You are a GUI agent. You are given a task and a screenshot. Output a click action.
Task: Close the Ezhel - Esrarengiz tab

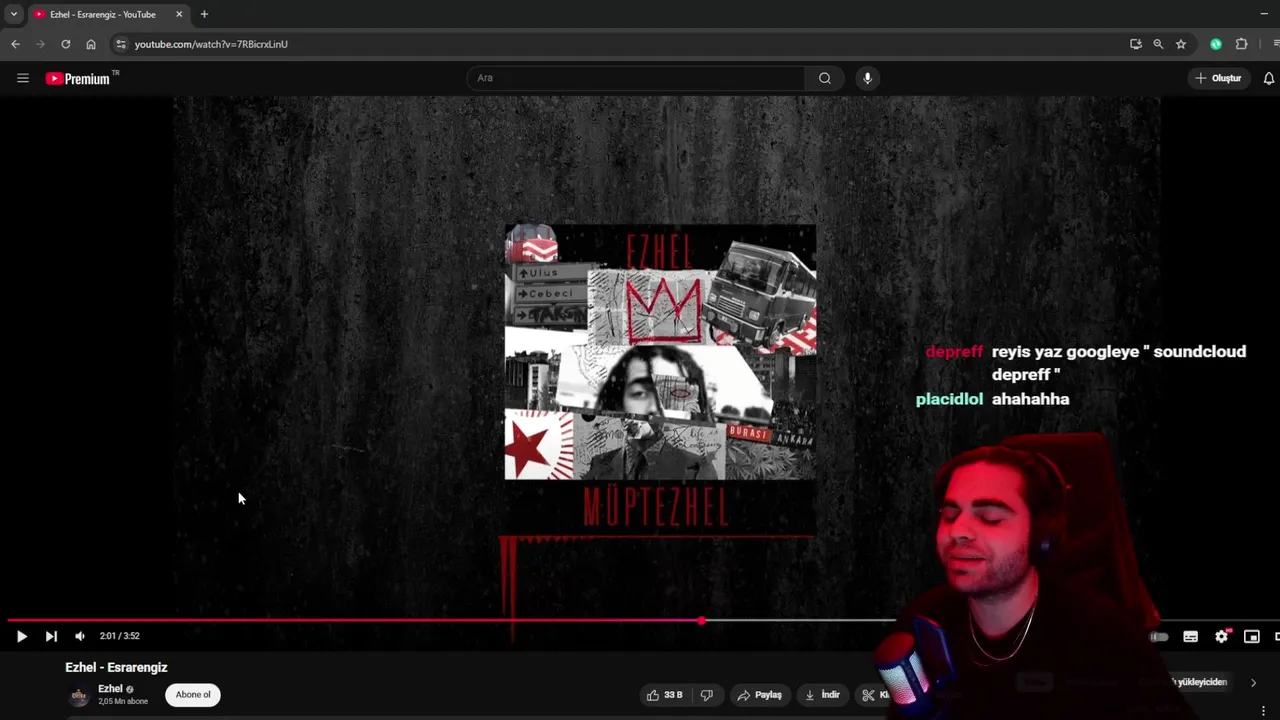click(179, 14)
